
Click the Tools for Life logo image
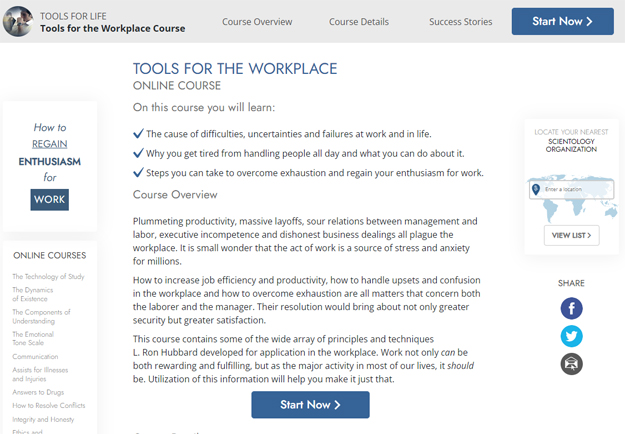[x=17, y=22]
